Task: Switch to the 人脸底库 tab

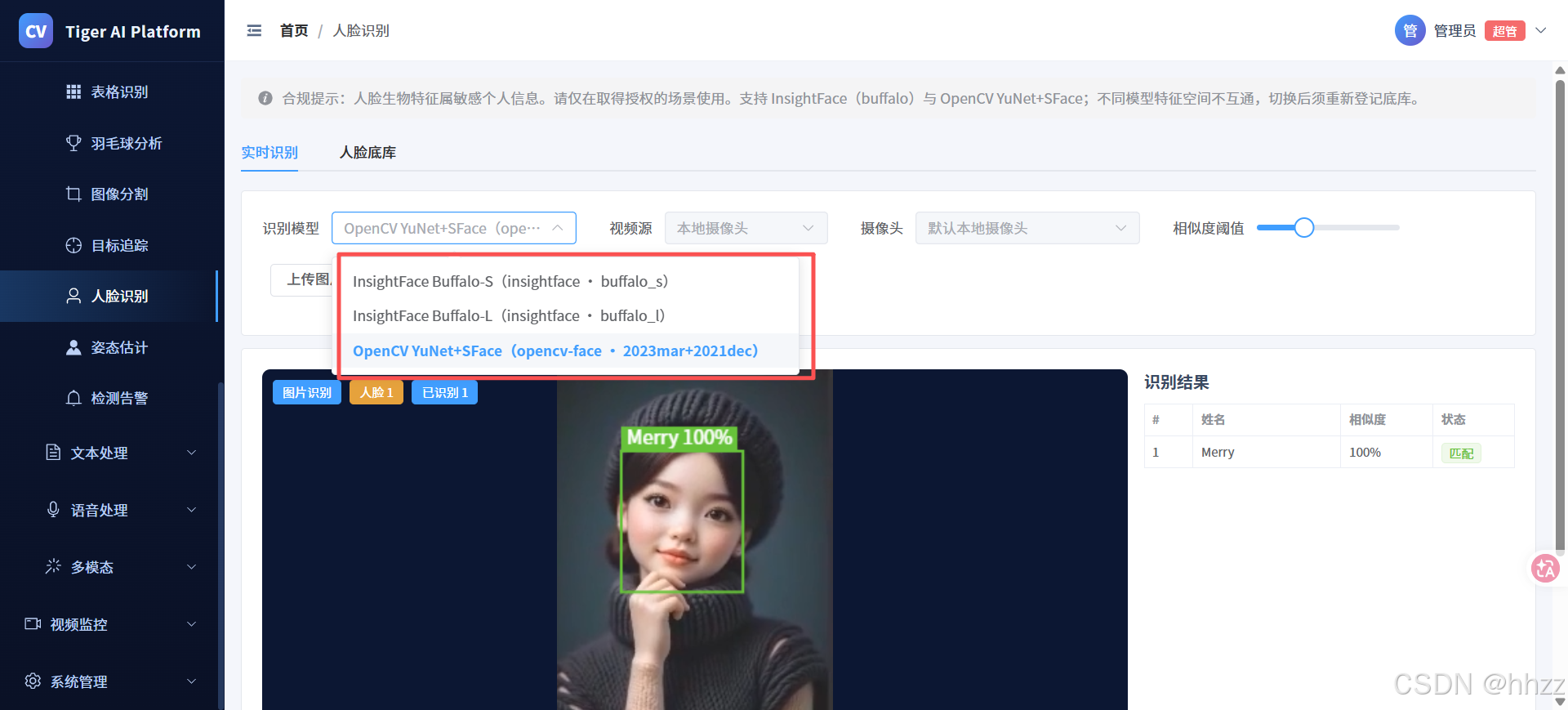Action: 367,153
